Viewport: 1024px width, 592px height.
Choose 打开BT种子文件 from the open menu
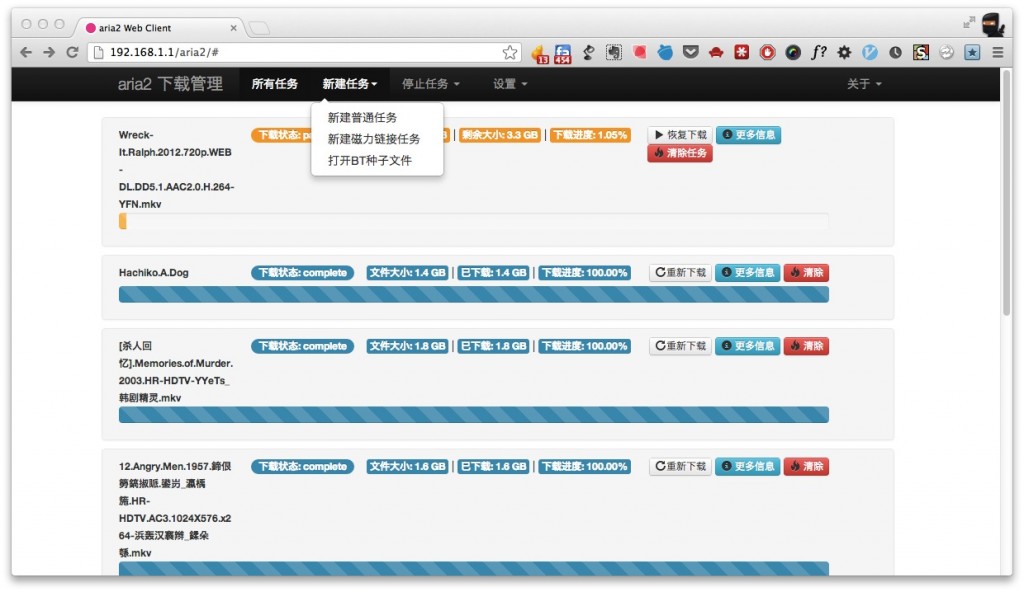(369, 158)
